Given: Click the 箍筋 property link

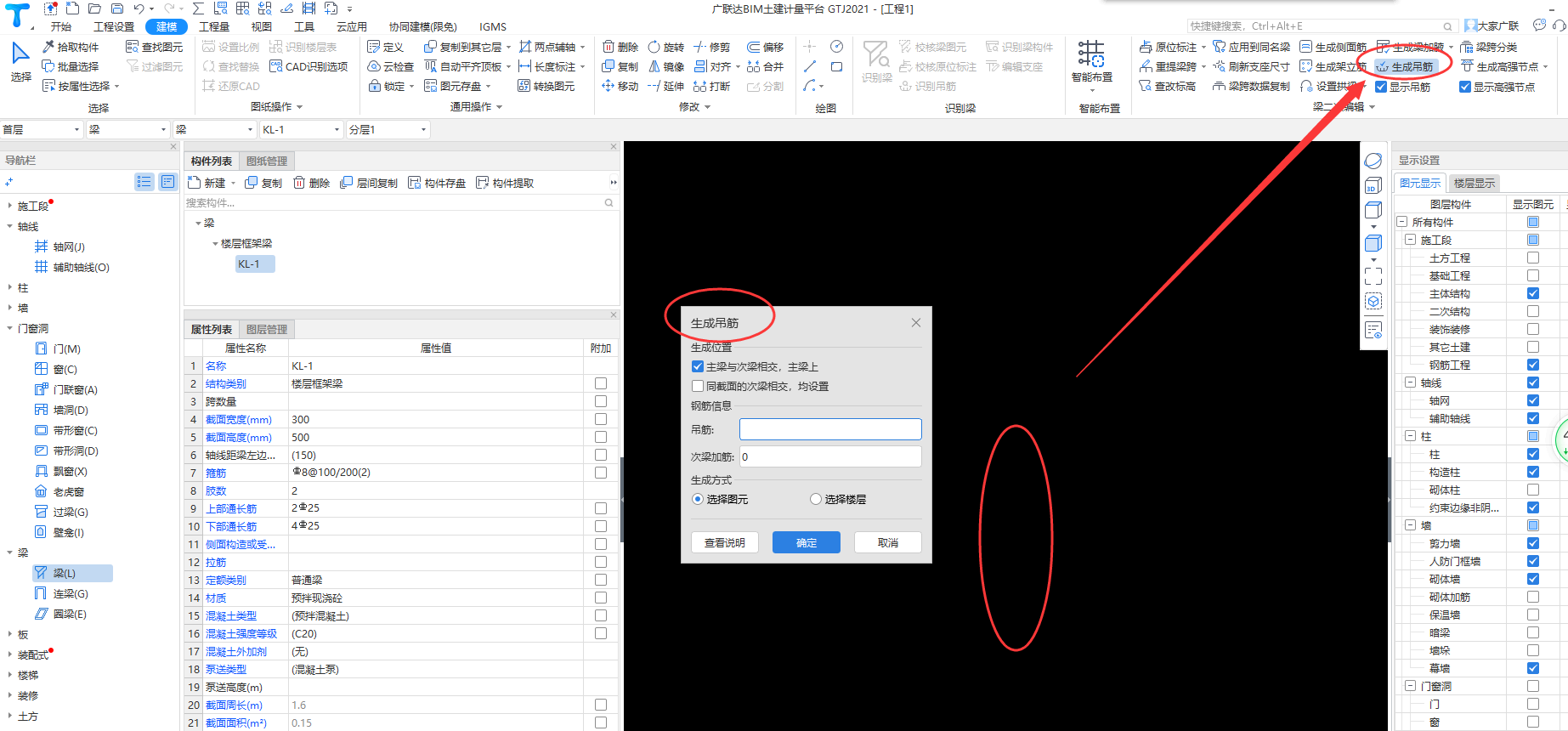Looking at the screenshot, I should tap(216, 473).
